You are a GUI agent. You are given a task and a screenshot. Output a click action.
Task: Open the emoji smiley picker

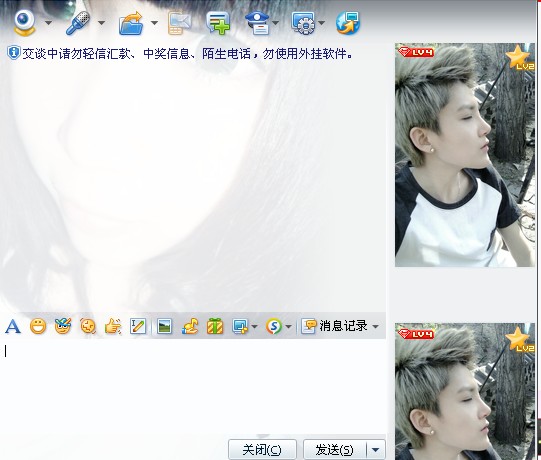[x=38, y=326]
